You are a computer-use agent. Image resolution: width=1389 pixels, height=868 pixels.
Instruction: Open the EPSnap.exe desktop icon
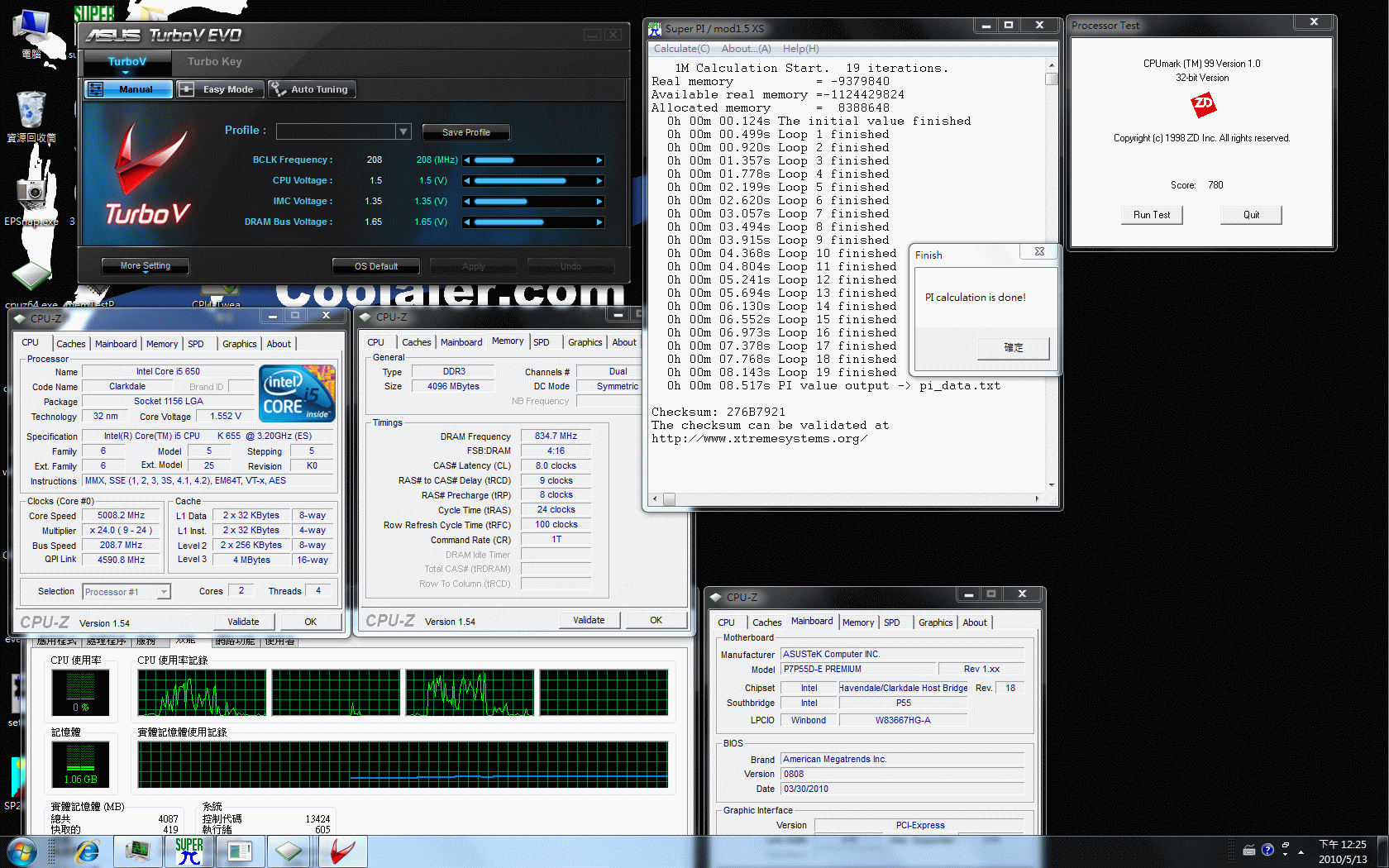[31, 201]
